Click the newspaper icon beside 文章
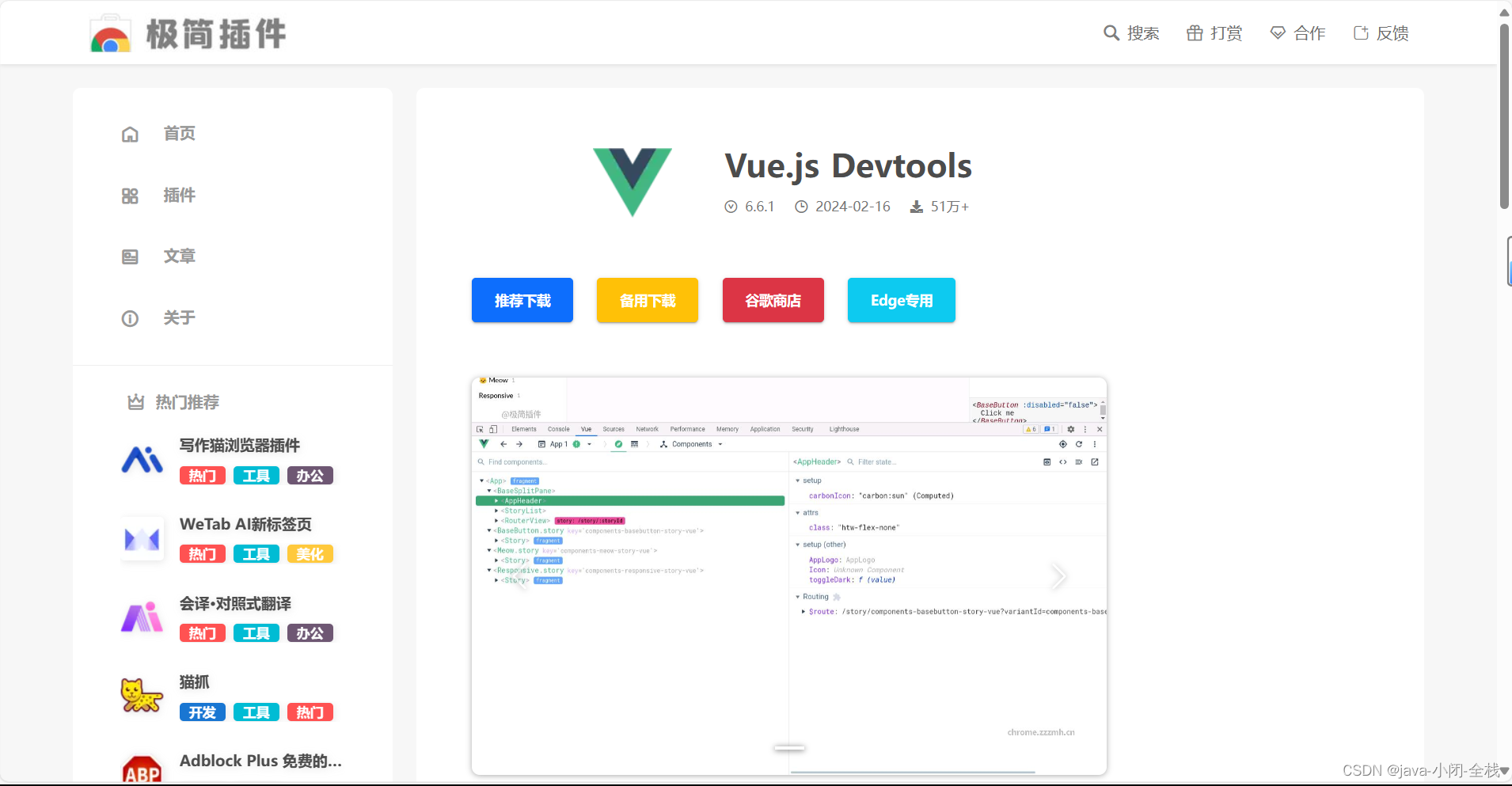Image resolution: width=1512 pixels, height=786 pixels. [130, 256]
